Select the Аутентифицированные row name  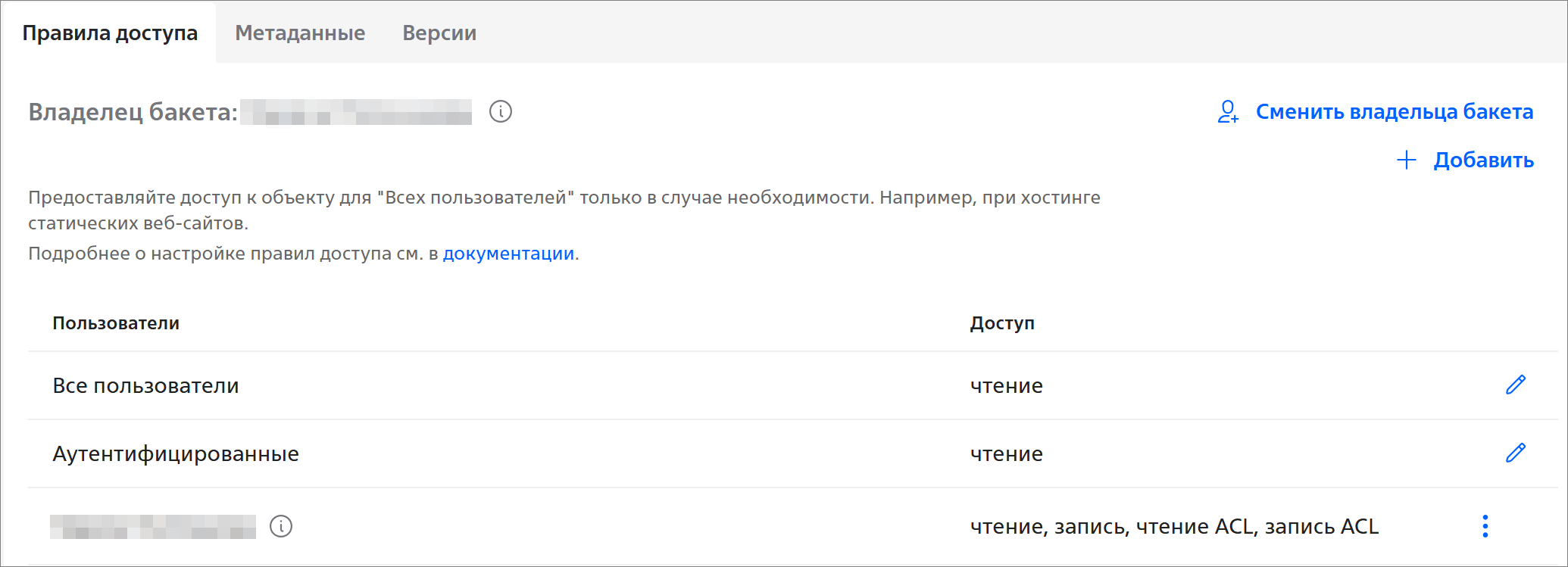coord(176,454)
